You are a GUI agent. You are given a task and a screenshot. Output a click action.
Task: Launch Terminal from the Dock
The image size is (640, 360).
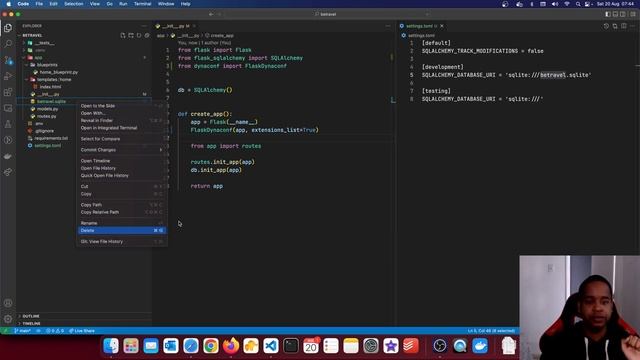tap(291, 346)
